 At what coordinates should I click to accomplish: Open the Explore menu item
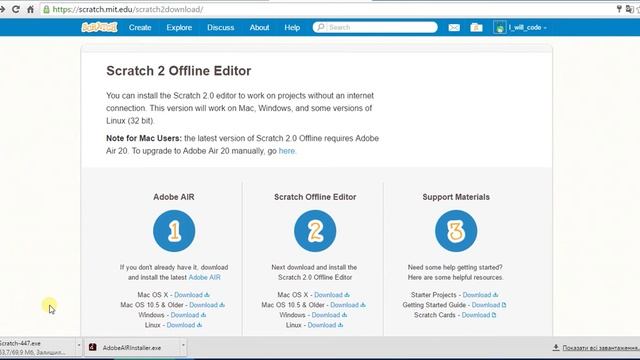pyautogui.click(x=179, y=27)
